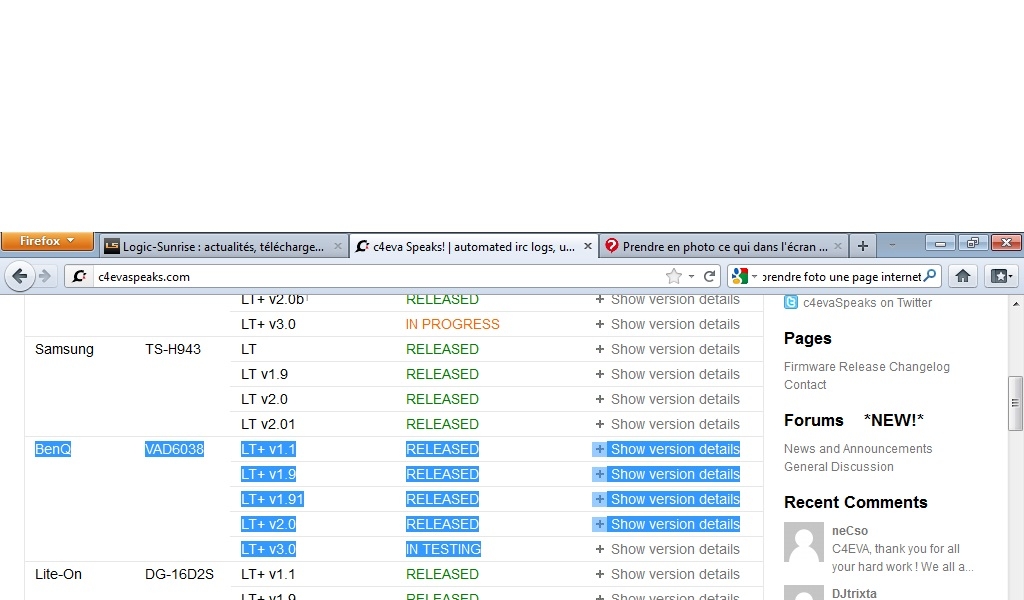The image size is (1024, 600).
Task: Click the "Recent Comments" heading
Action: pyautogui.click(x=856, y=502)
